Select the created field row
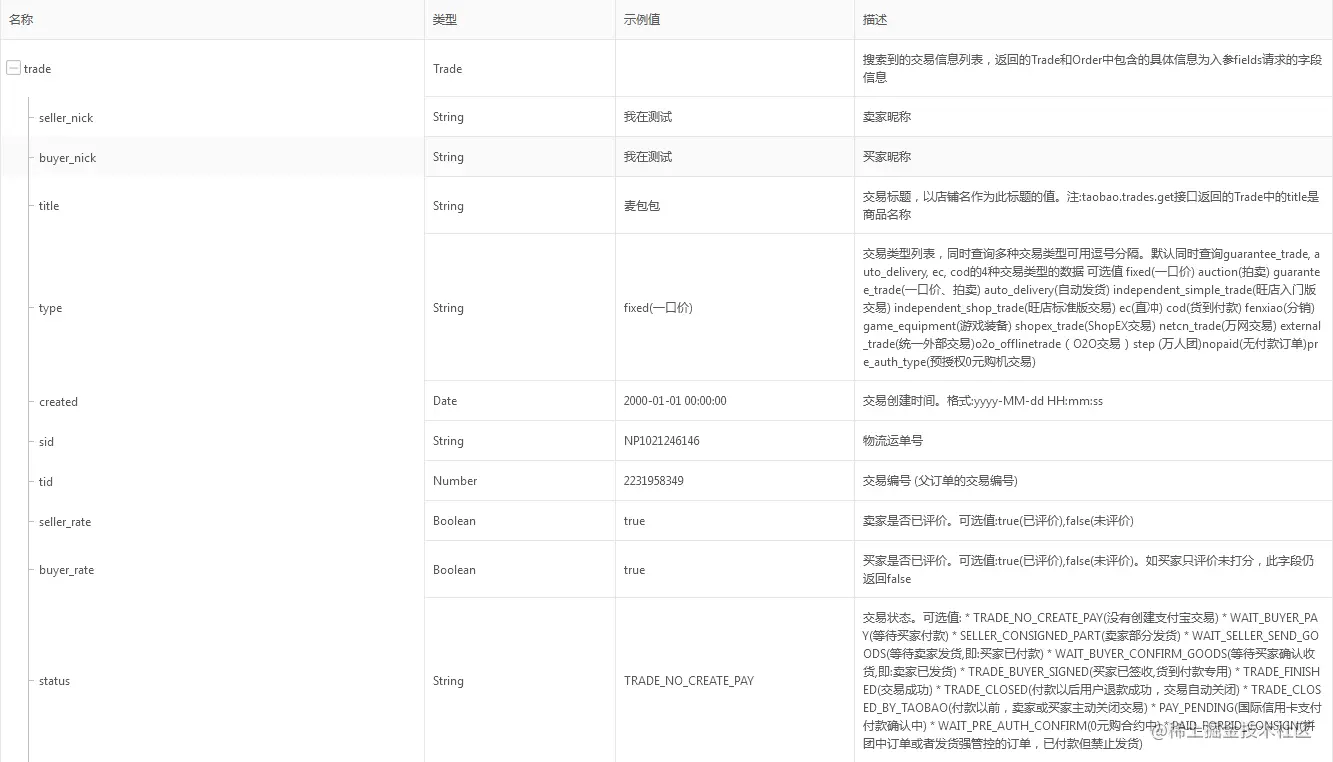 point(57,401)
